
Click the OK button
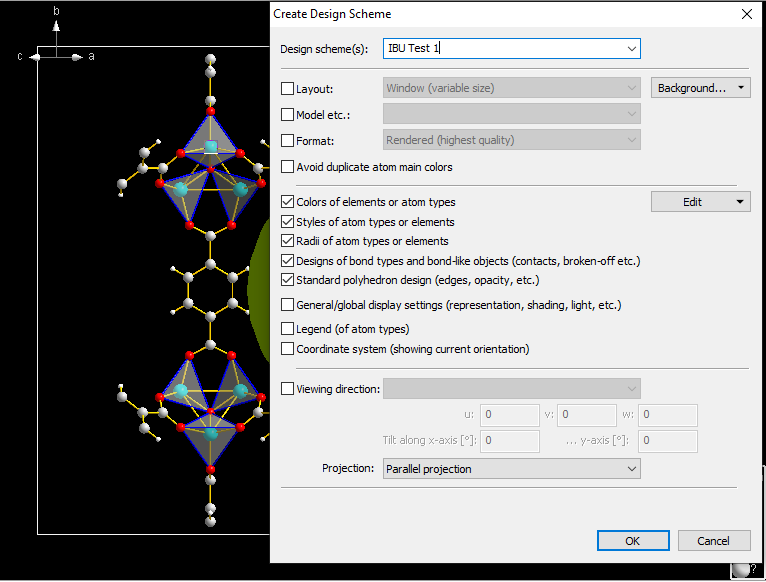(x=633, y=541)
